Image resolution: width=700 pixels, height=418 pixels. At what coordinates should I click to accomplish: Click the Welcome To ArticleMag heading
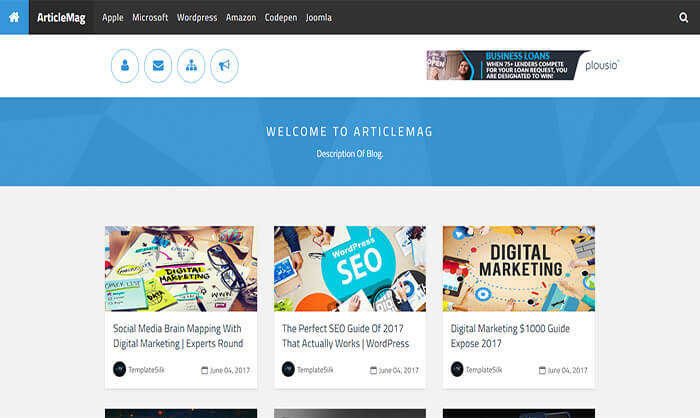350,131
